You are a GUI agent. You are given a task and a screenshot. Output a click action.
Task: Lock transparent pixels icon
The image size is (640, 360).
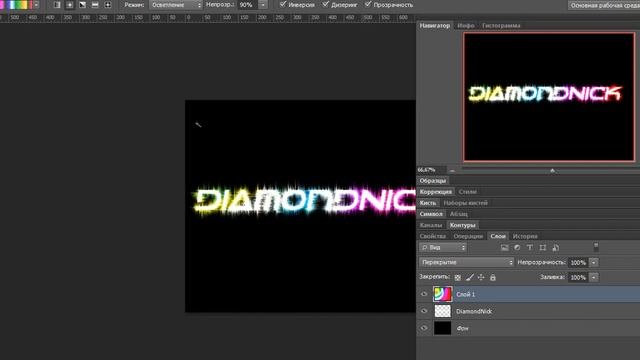(458, 278)
